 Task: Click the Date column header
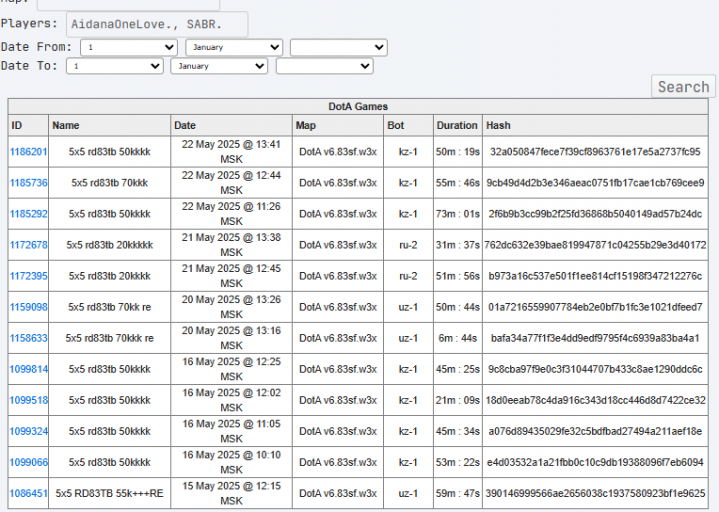pos(232,126)
